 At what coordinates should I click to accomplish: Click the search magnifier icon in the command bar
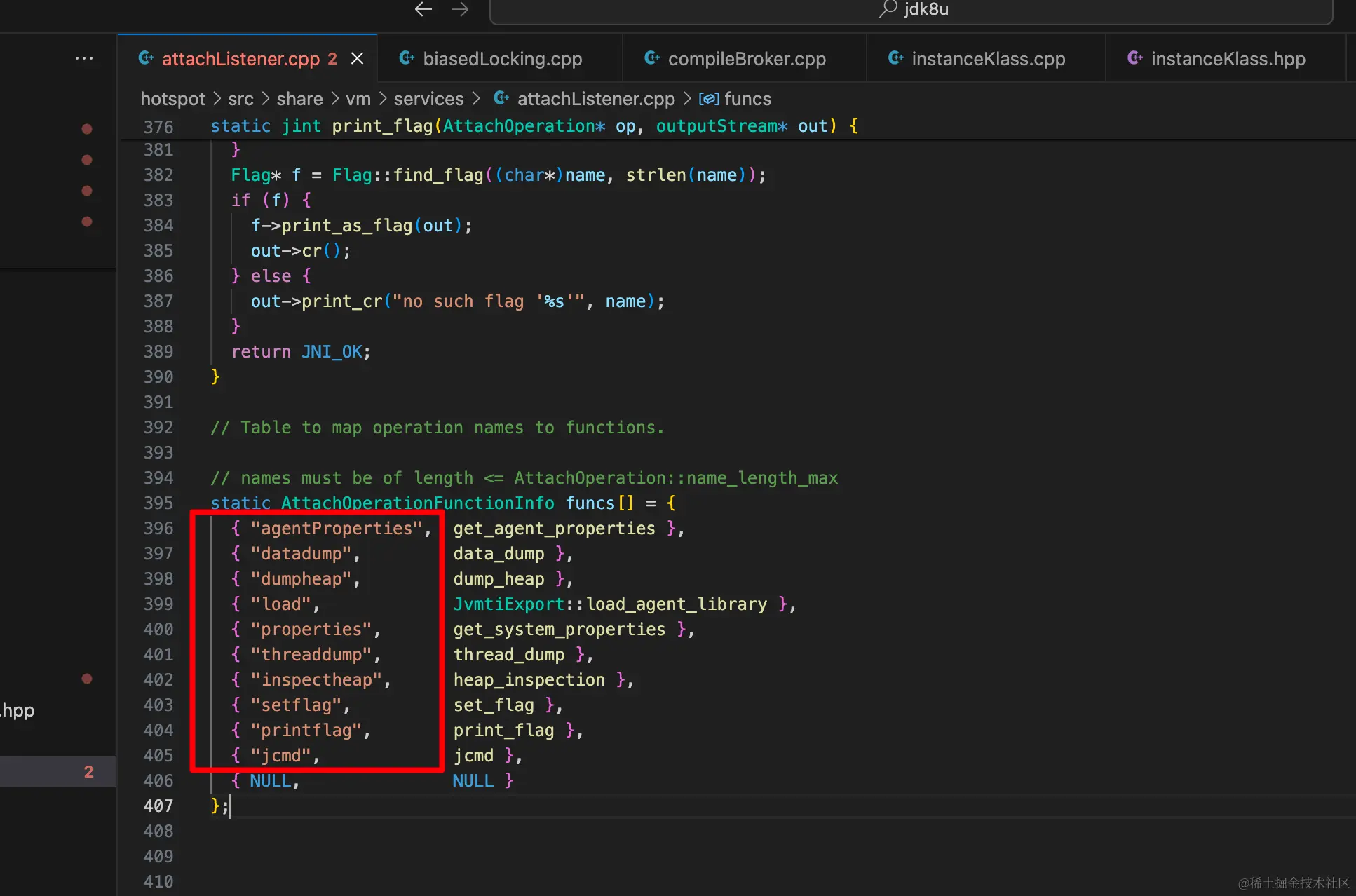tap(888, 8)
